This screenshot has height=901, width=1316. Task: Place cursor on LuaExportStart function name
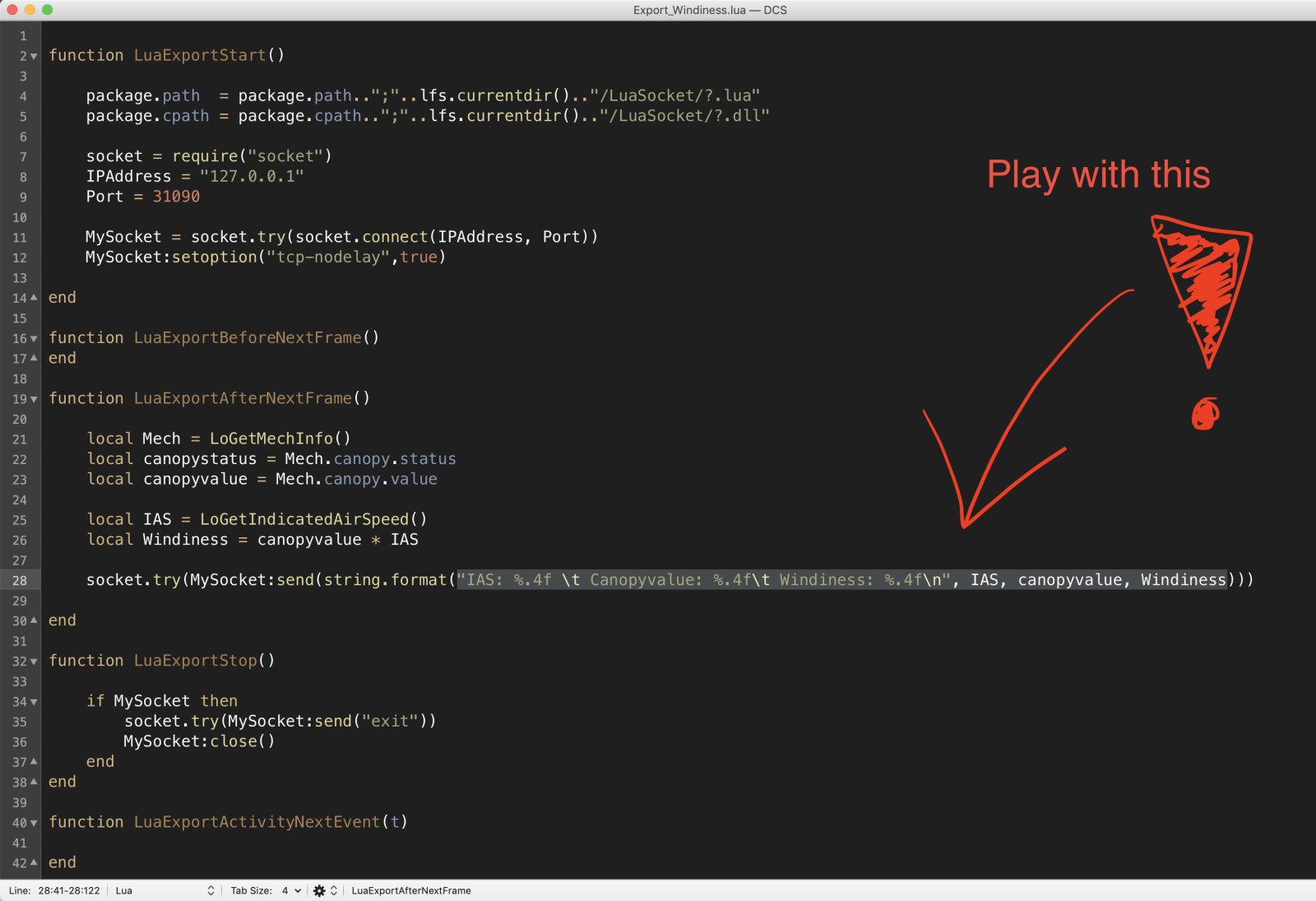200,55
